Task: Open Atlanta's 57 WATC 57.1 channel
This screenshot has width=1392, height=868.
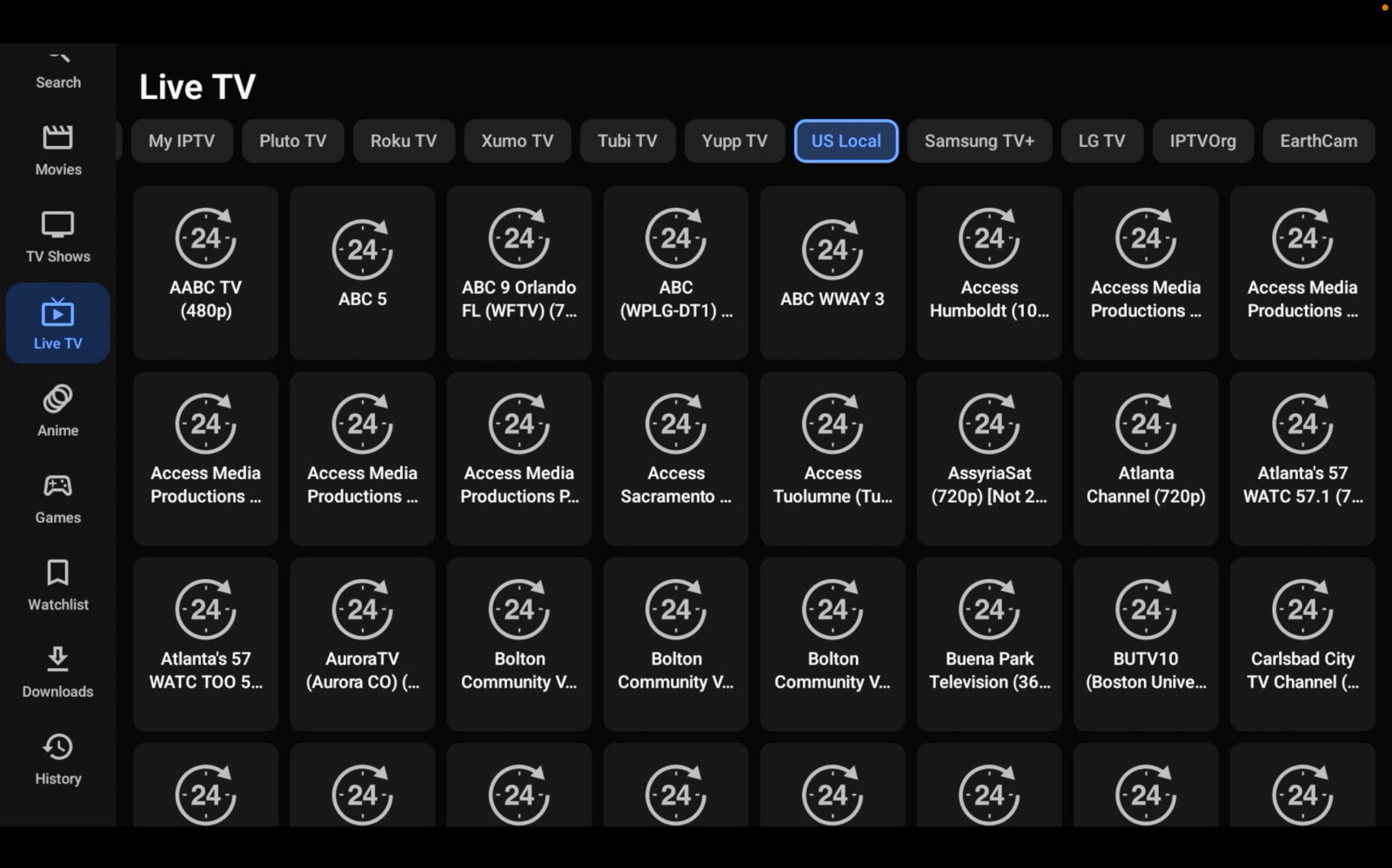Action: (x=1302, y=458)
